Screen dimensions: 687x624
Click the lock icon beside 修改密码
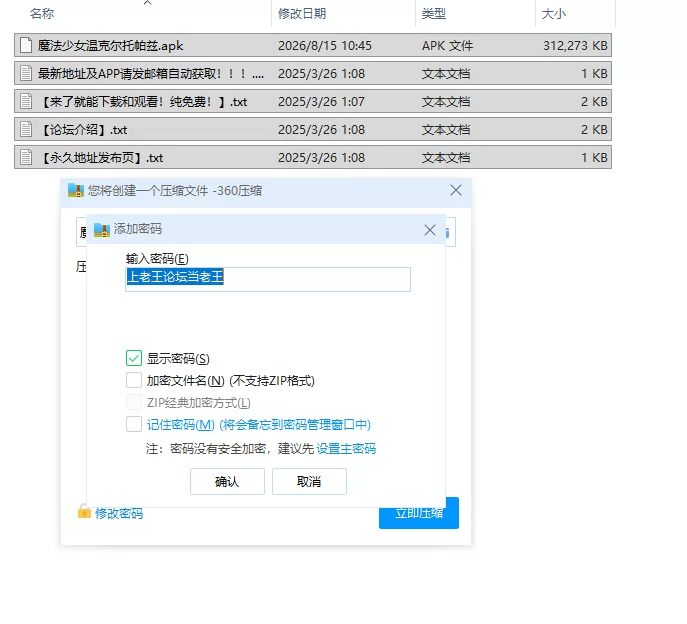pos(84,511)
